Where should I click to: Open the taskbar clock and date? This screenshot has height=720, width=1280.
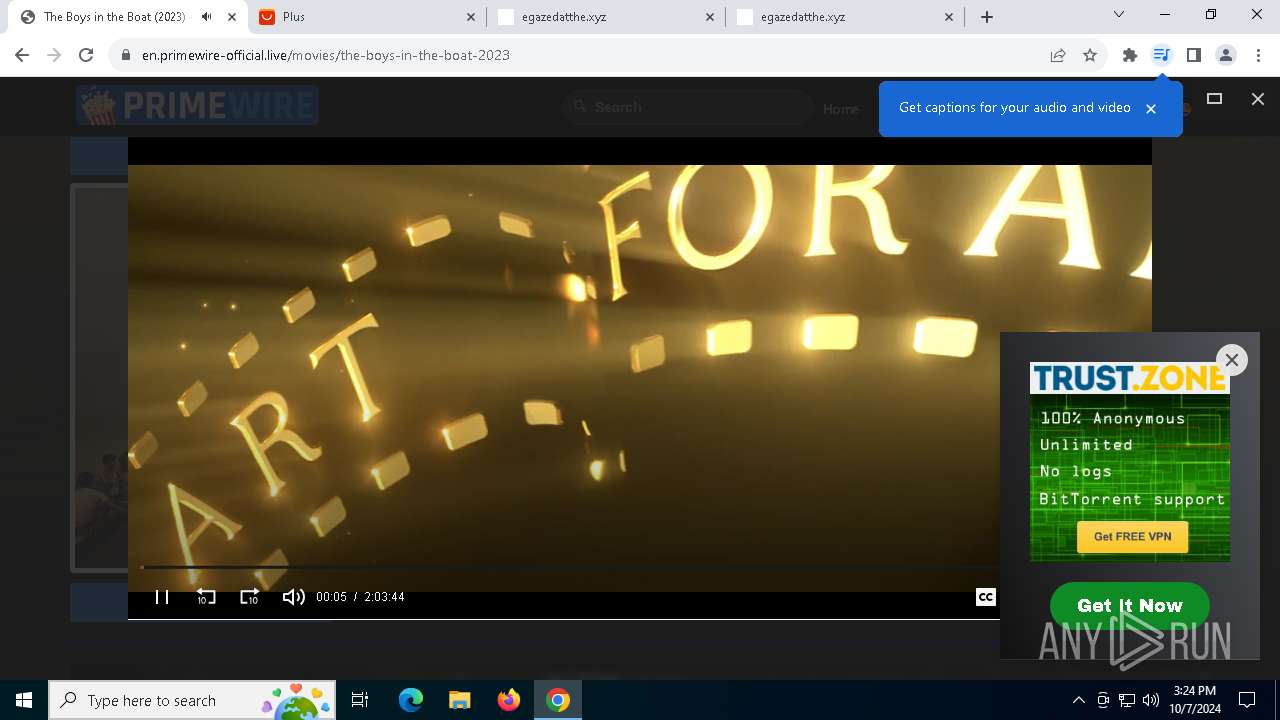coord(1195,700)
